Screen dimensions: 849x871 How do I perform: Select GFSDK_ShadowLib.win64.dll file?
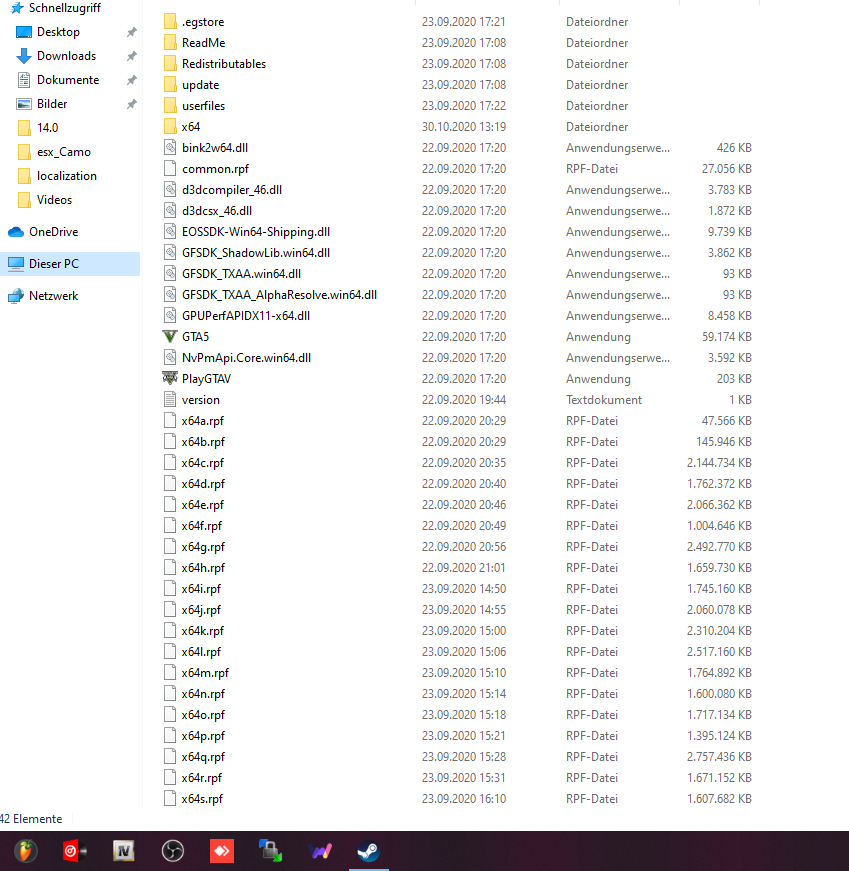pyautogui.click(x=256, y=253)
